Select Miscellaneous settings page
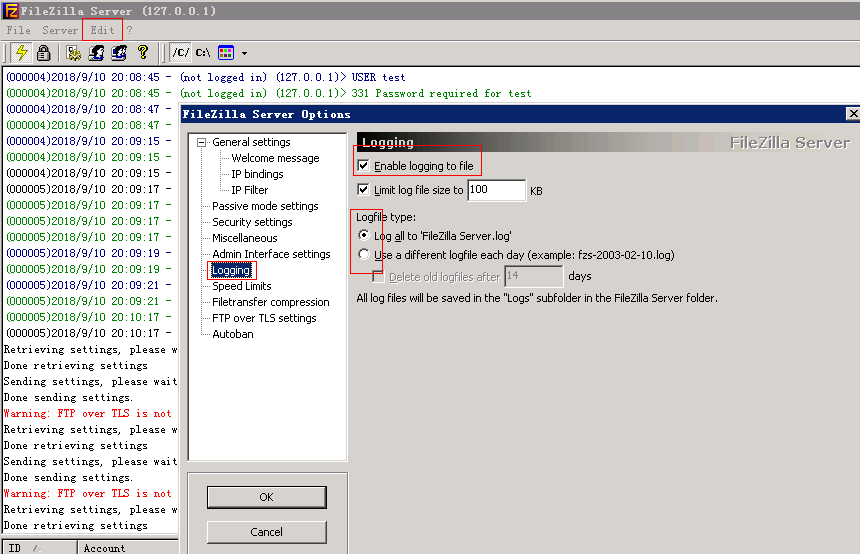This screenshot has width=860, height=554. [x=245, y=238]
